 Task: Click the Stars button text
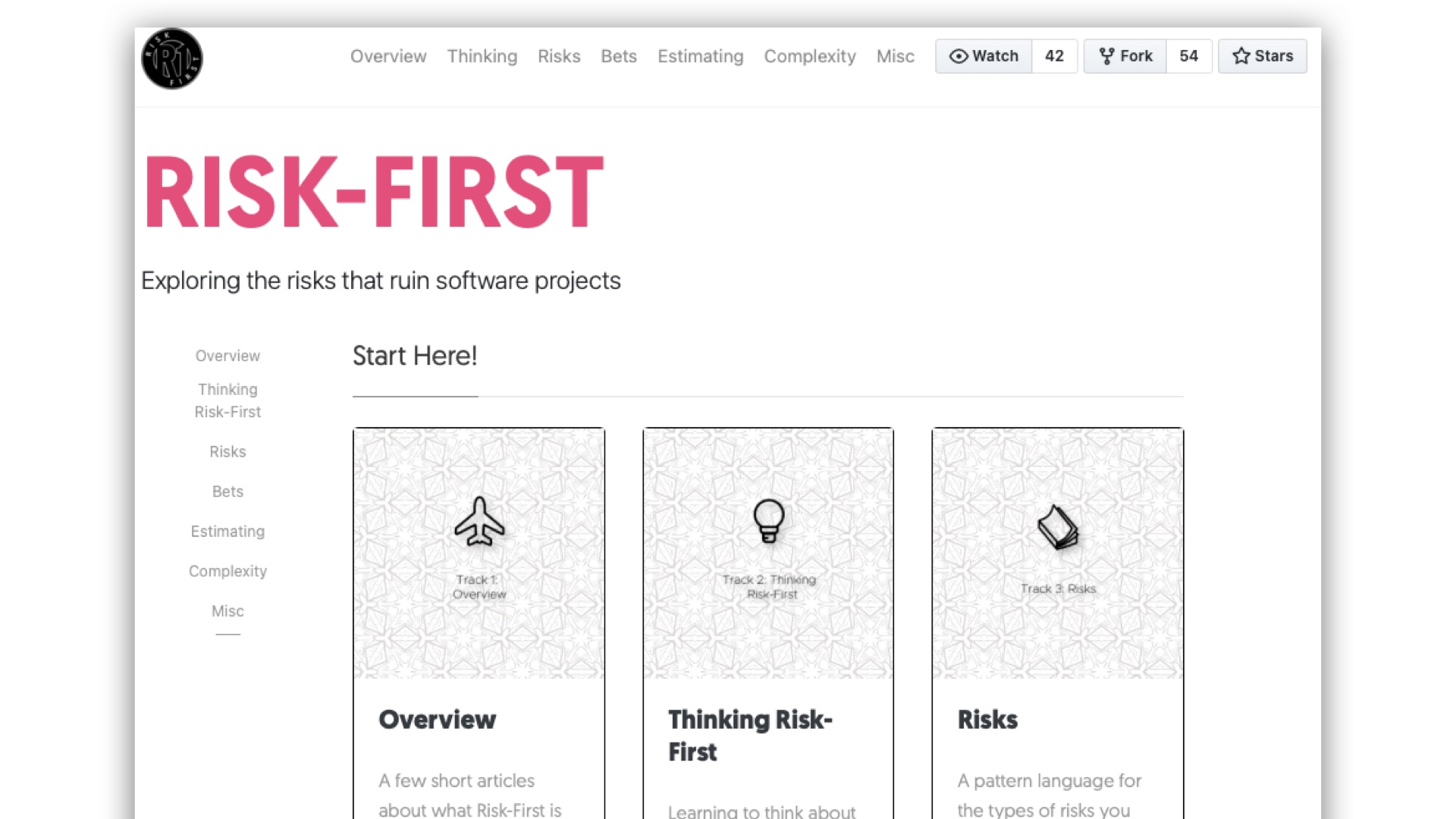(1274, 56)
